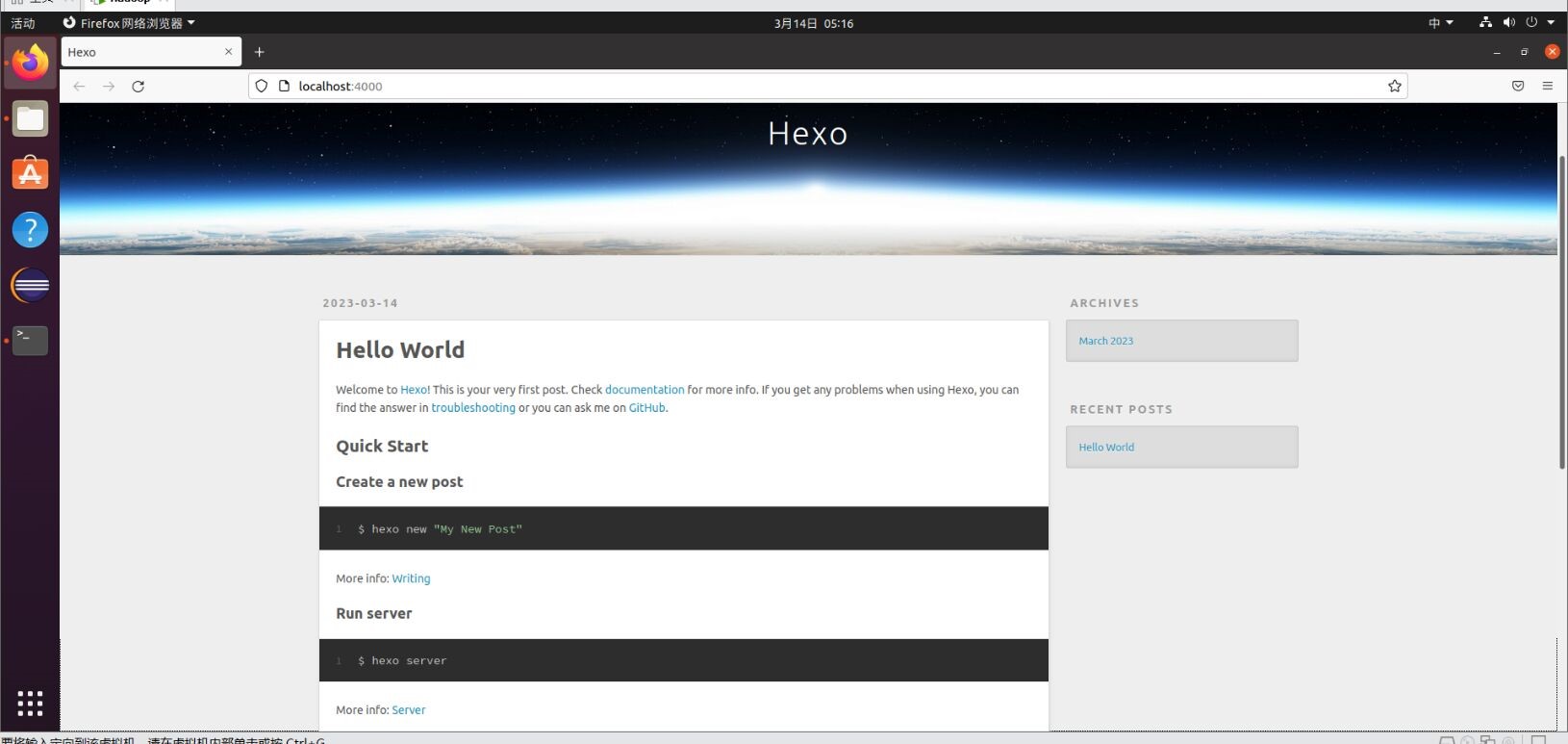The height and width of the screenshot is (744, 1568).
Task: Open the Firefox hamburger application menu
Action: (1547, 87)
